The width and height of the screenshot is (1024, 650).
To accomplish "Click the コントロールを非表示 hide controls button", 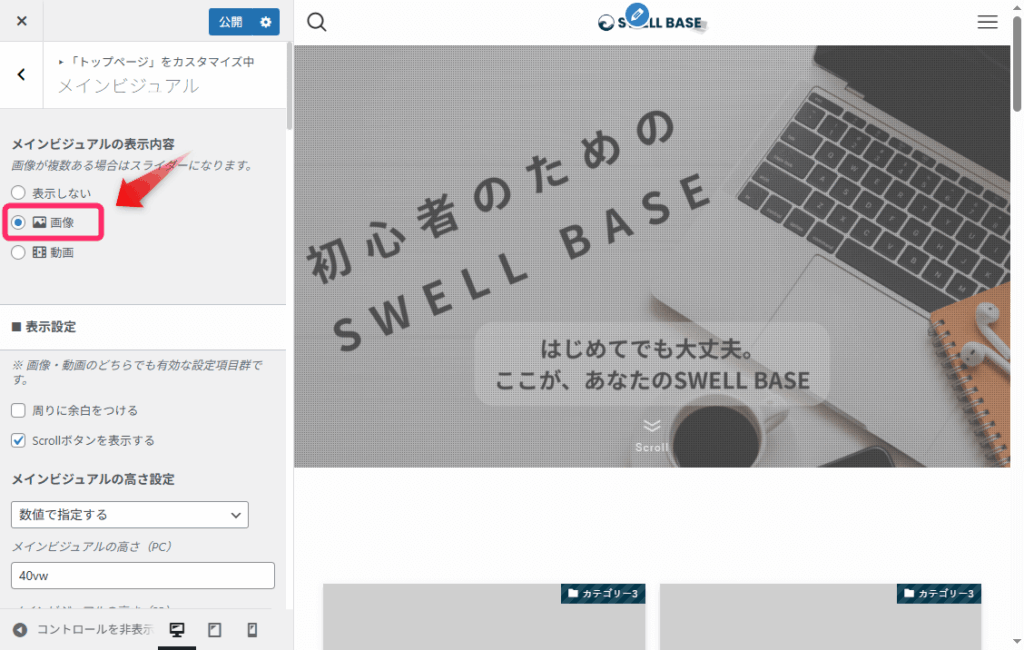I will (83, 629).
